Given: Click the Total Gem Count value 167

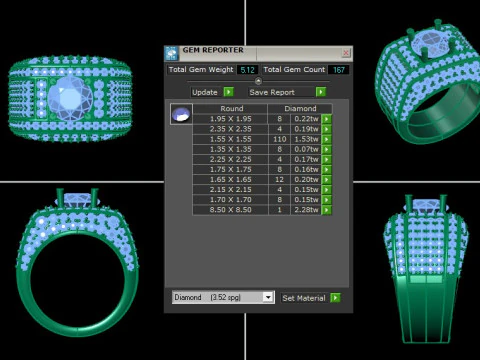Looking at the screenshot, I should 339,70.
